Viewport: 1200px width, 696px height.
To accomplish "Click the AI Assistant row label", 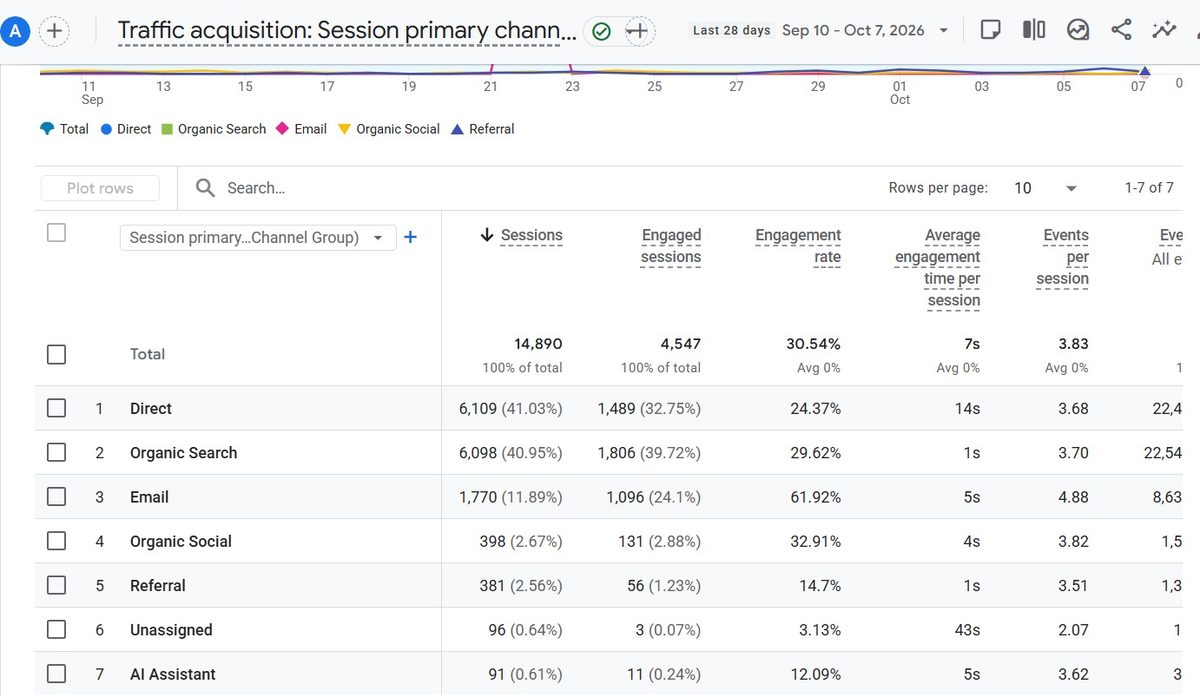I will pyautogui.click(x=173, y=674).
